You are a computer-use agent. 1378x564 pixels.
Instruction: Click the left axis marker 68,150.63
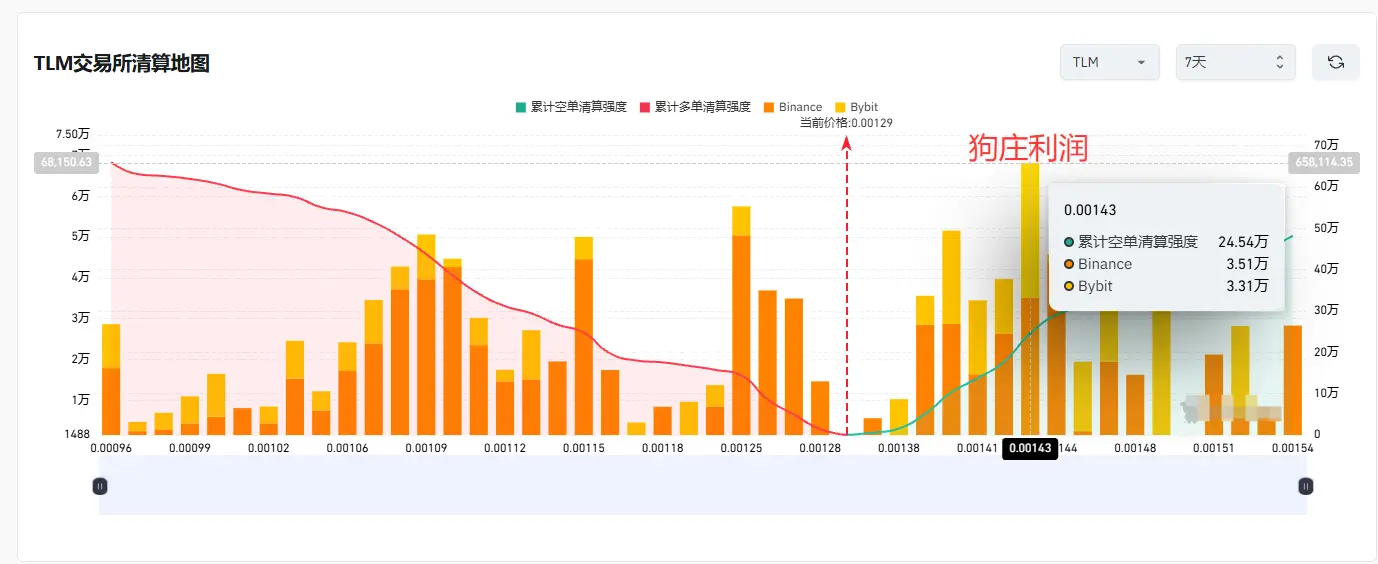[67, 162]
